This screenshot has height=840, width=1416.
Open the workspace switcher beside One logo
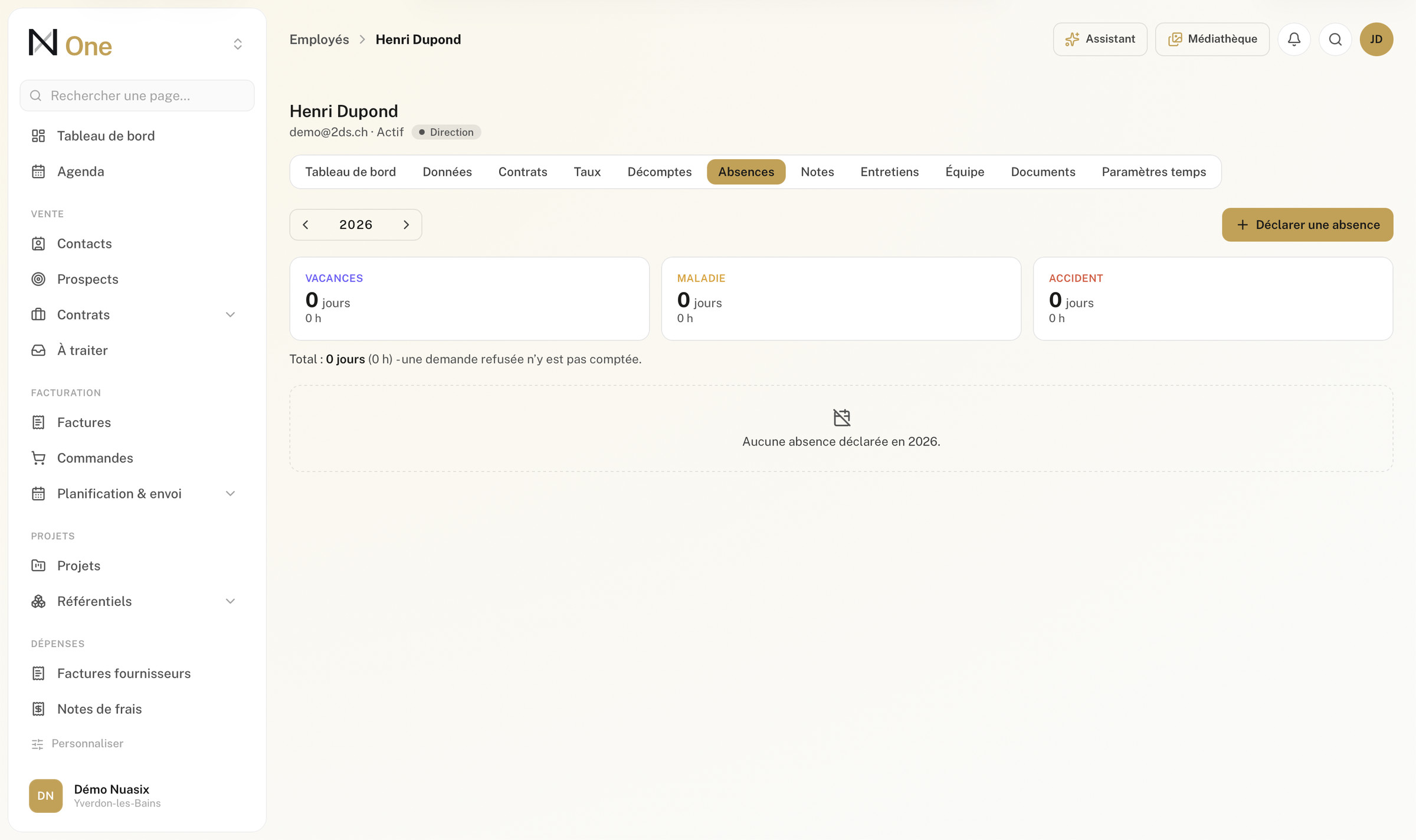tap(238, 44)
